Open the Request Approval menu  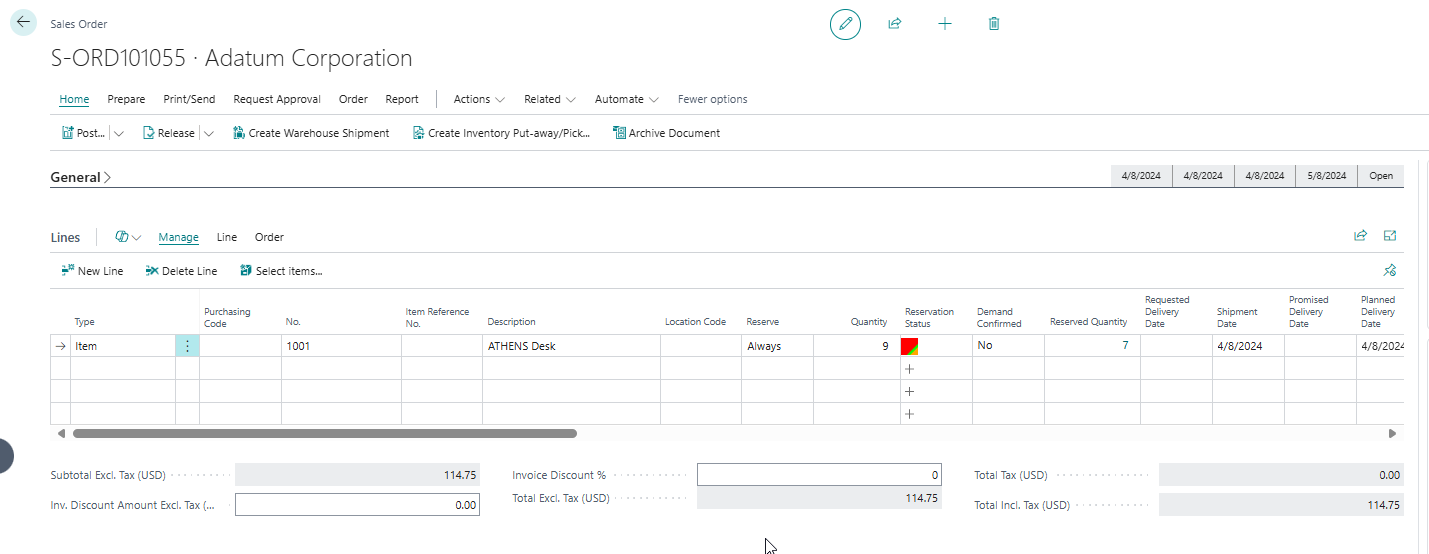(277, 99)
